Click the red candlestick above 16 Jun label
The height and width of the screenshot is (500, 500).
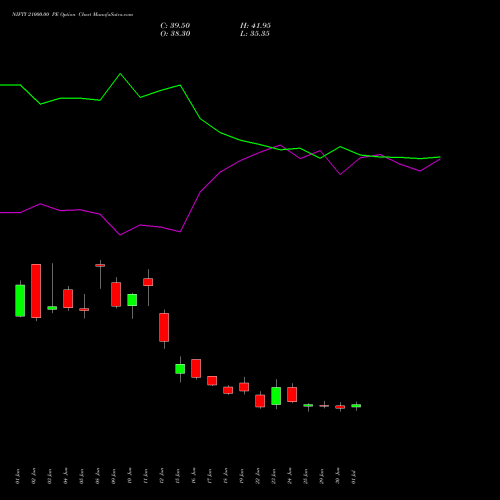[196, 368]
